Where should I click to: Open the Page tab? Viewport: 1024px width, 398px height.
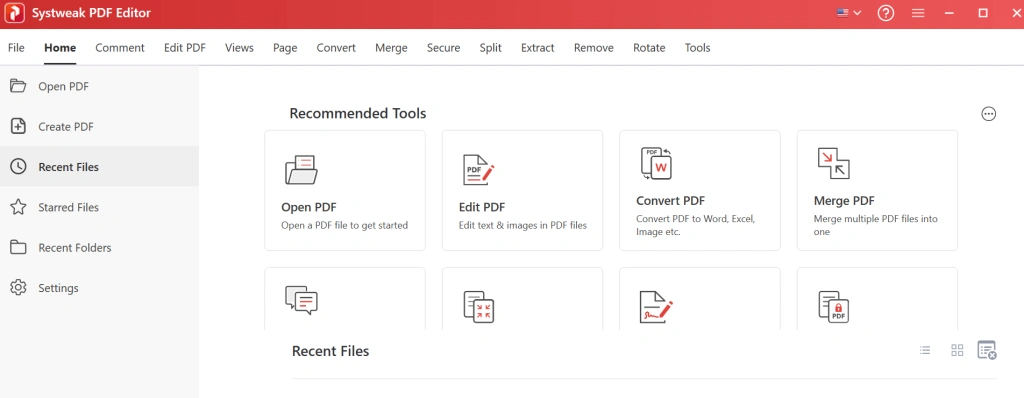pyautogui.click(x=285, y=48)
